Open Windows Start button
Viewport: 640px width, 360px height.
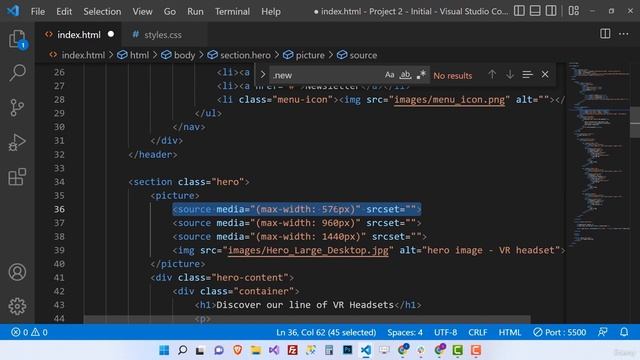pyautogui.click(x=164, y=350)
